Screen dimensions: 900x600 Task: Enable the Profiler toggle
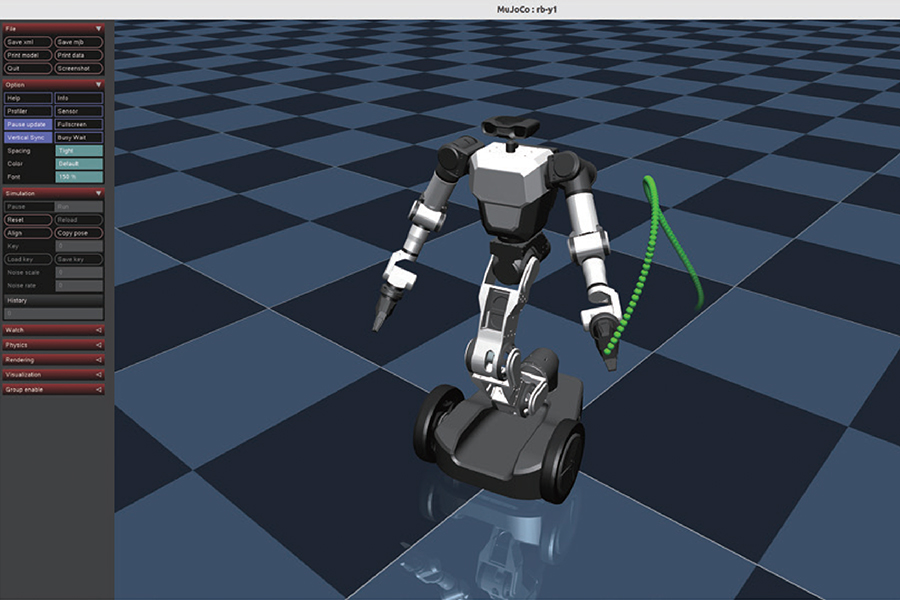pyautogui.click(x=28, y=111)
